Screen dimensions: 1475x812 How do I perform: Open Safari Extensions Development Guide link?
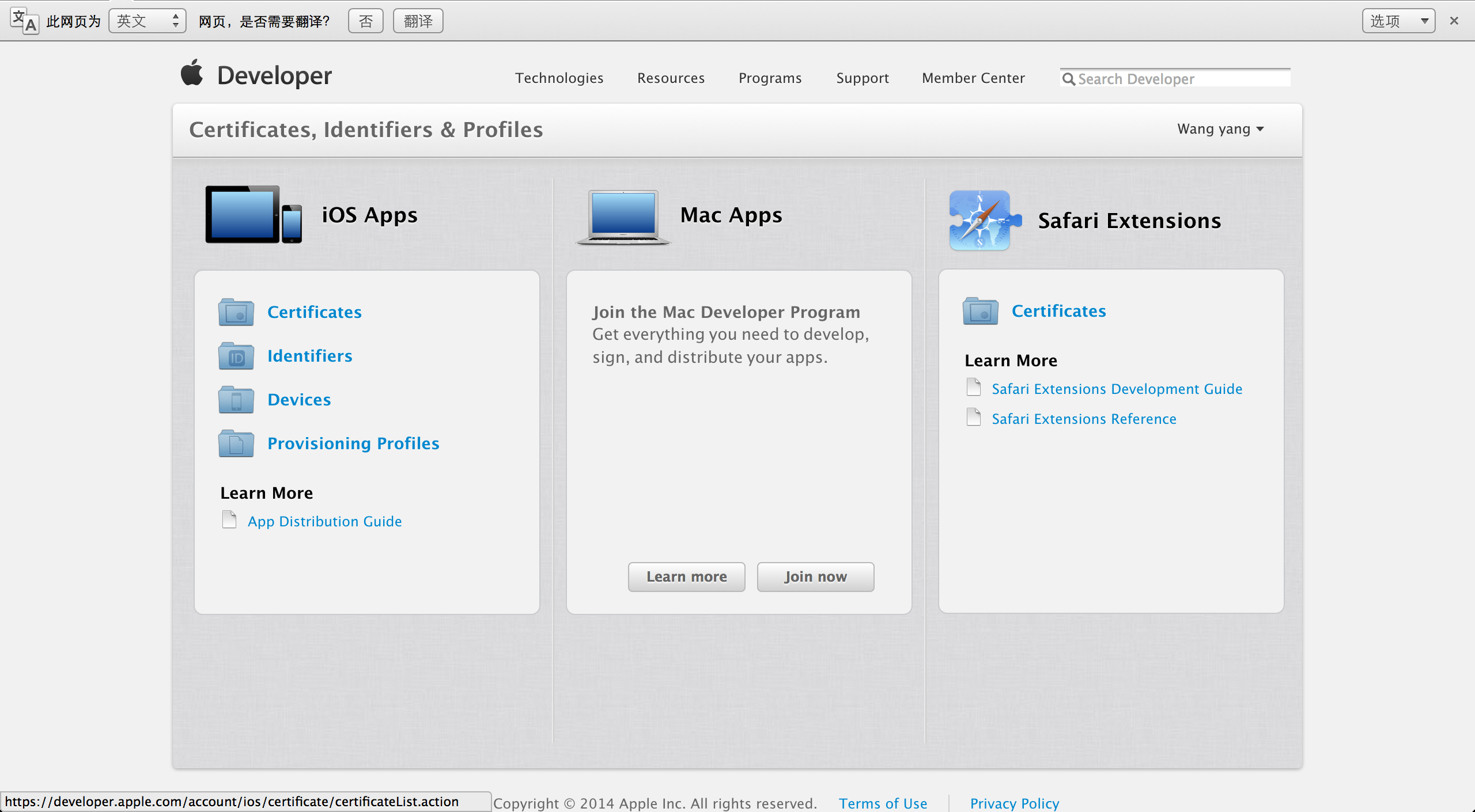1117,389
